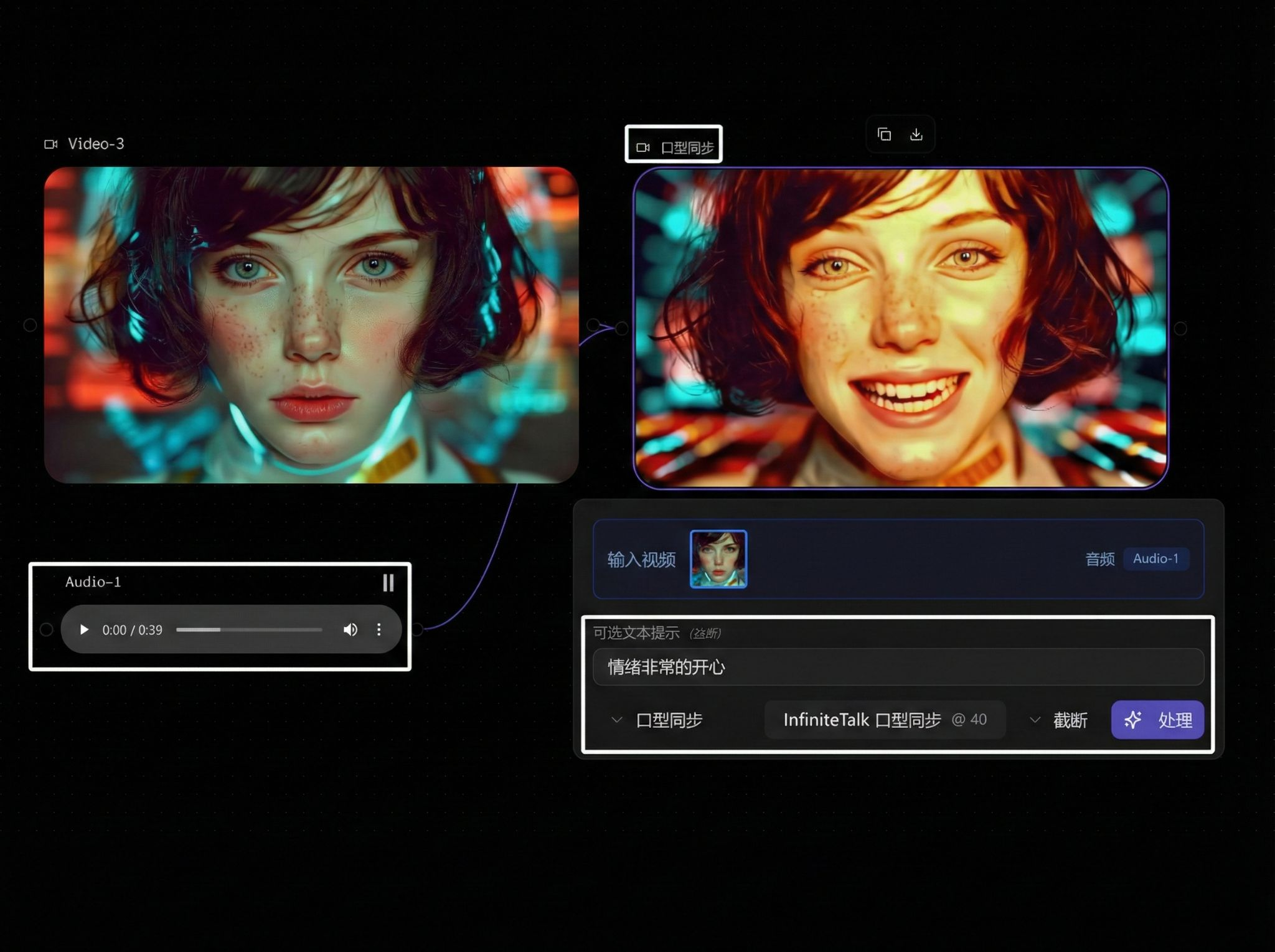This screenshot has height=952, width=1275.
Task: Click the duplicate icon in the node toolbar
Action: pos(885,134)
